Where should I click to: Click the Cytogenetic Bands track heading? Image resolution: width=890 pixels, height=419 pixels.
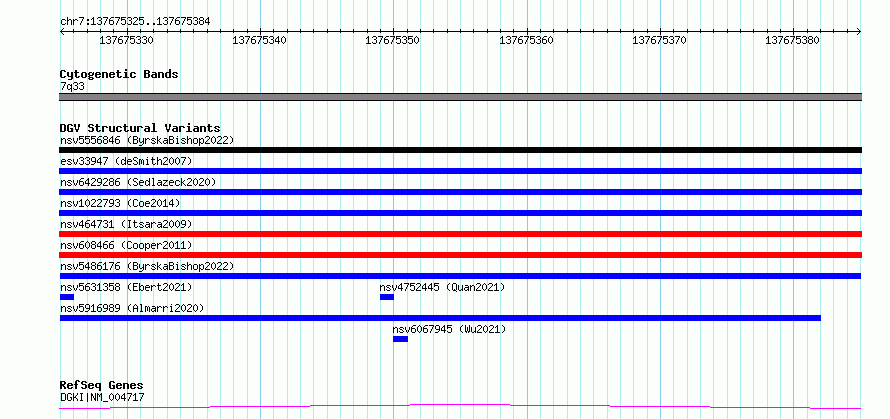[119, 74]
